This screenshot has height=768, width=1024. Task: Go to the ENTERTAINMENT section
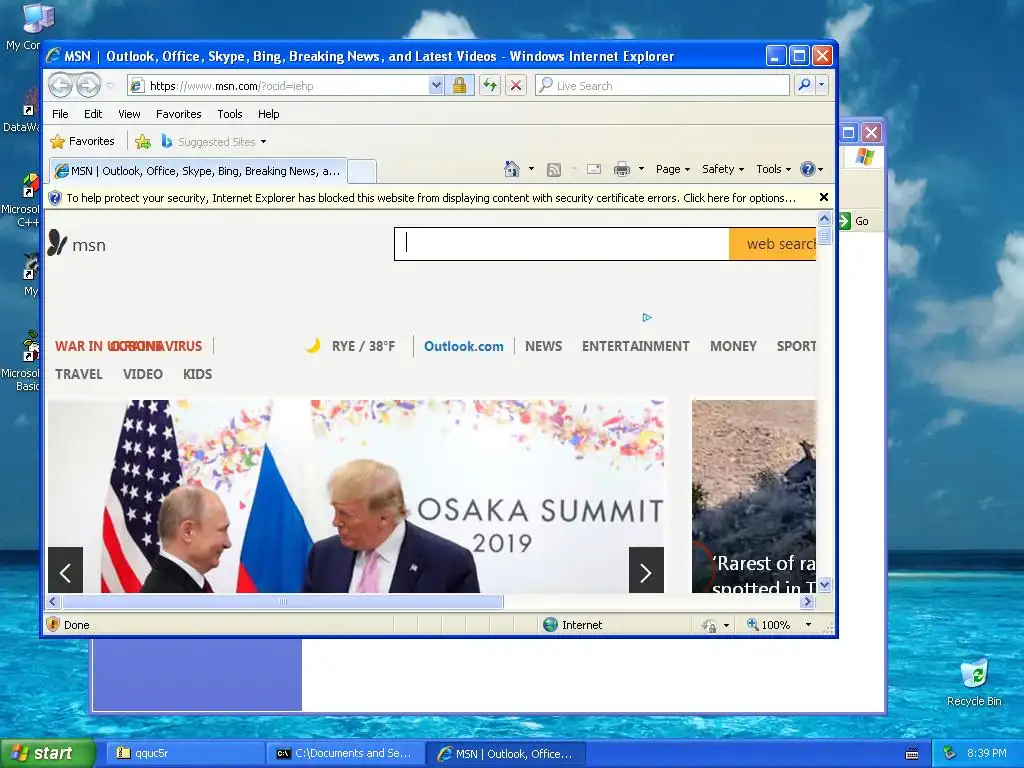tap(635, 346)
